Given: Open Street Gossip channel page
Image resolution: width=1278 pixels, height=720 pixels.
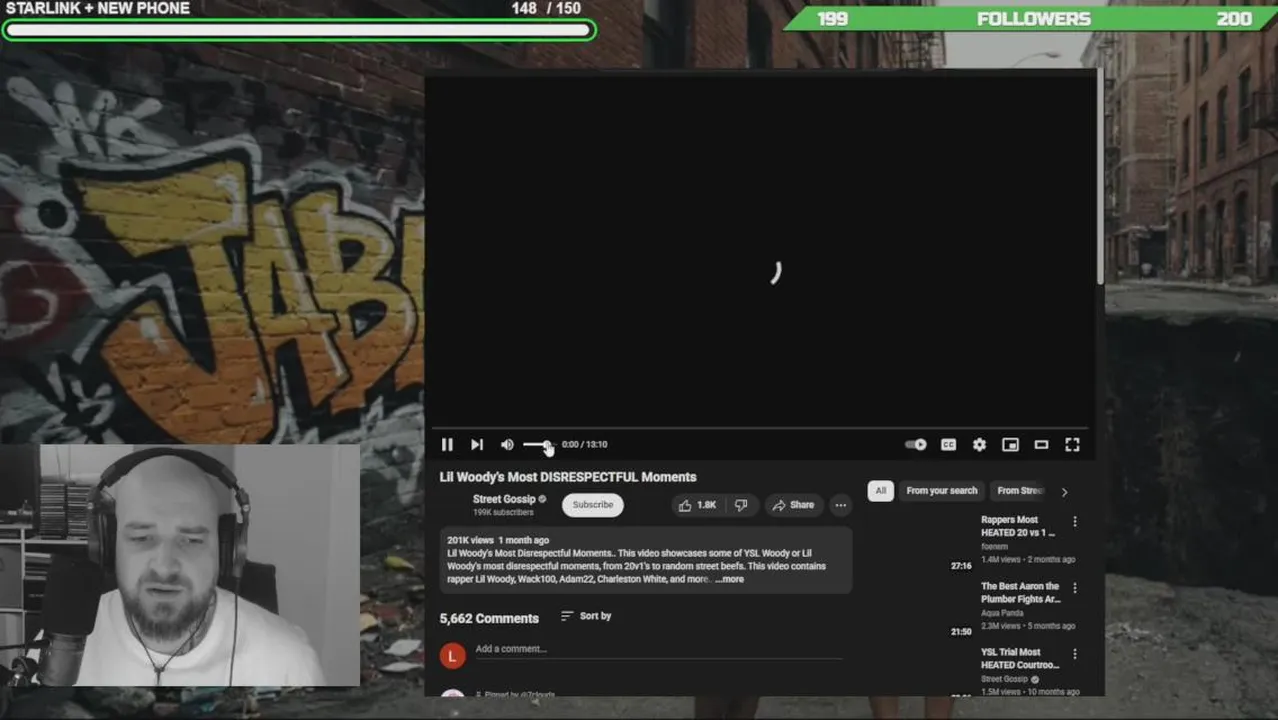Looking at the screenshot, I should (504, 499).
